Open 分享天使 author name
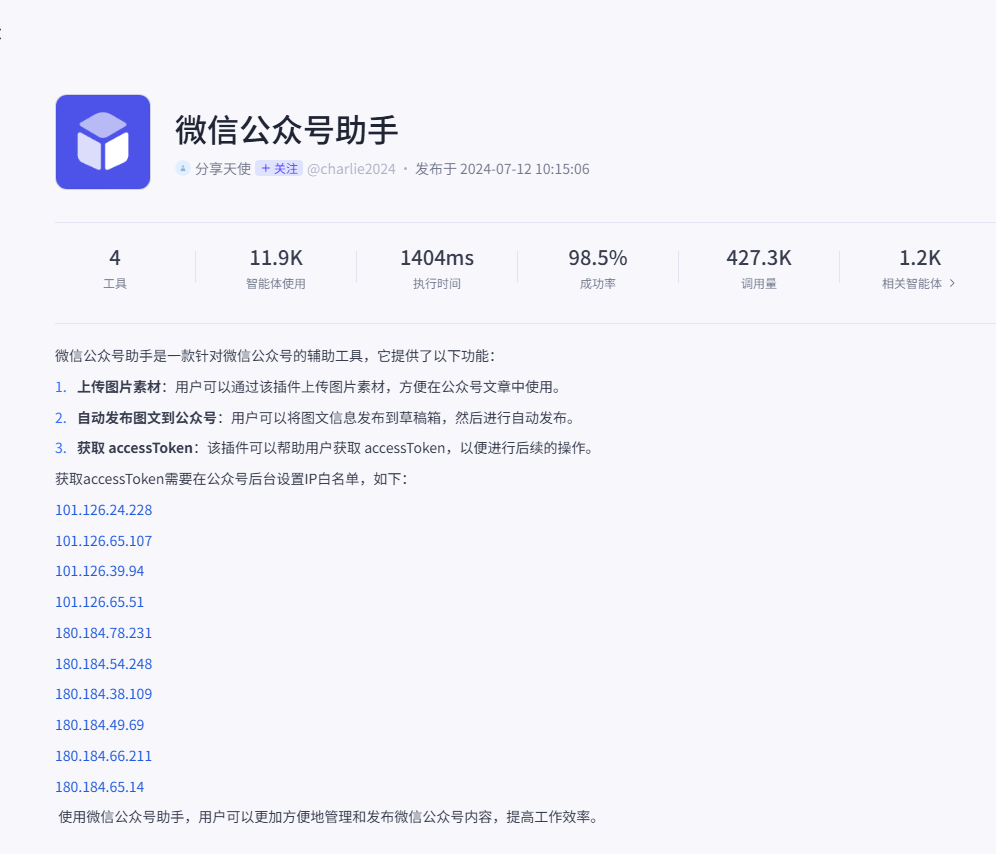This screenshot has height=854, width=996. pos(223,168)
